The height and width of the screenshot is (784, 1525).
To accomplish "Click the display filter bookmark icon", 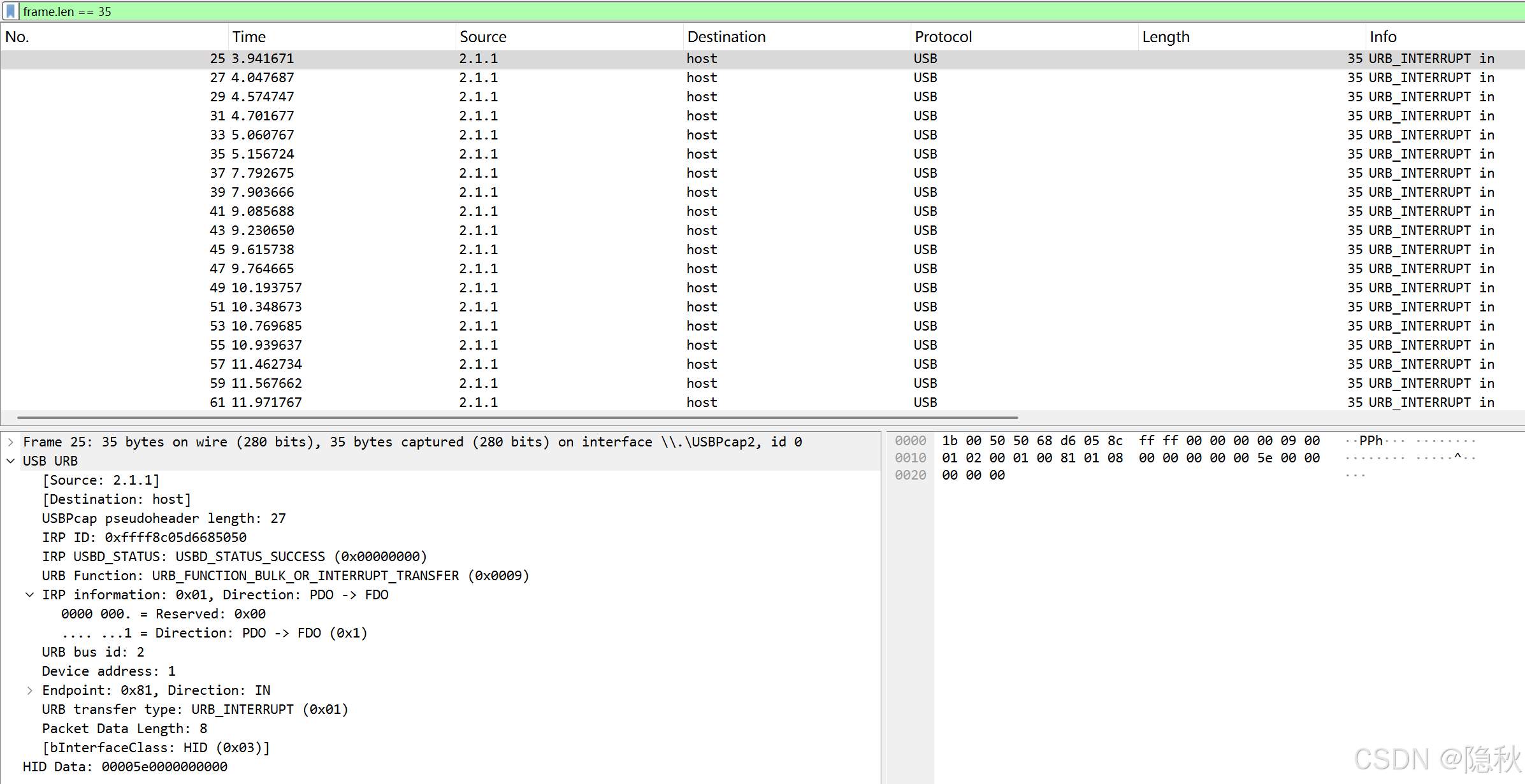I will tap(10, 11).
